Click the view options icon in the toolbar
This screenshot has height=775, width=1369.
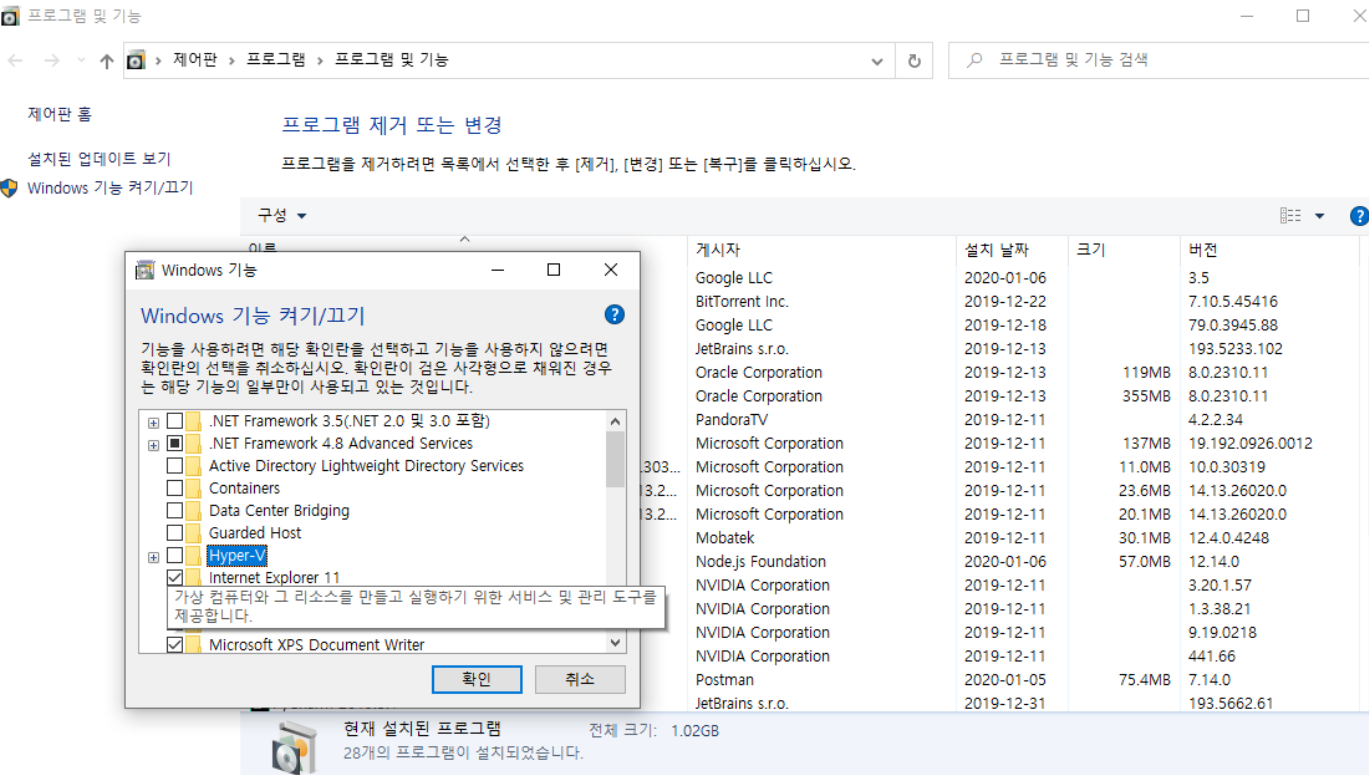(1290, 216)
